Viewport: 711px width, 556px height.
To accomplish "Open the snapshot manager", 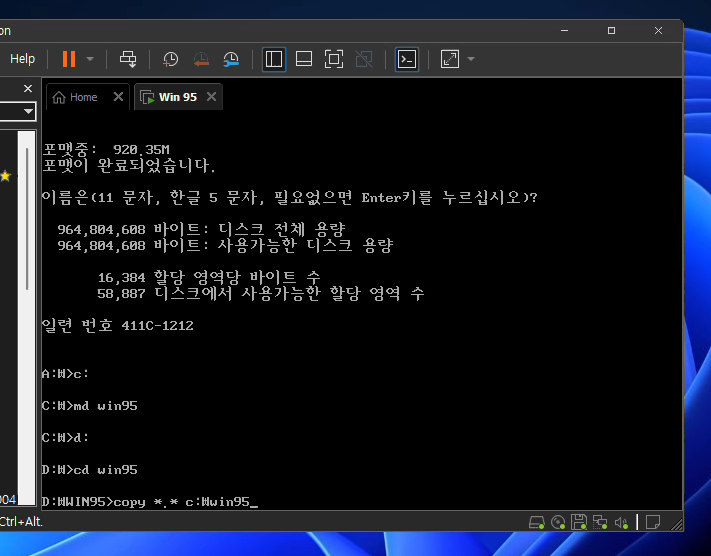I will point(231,59).
